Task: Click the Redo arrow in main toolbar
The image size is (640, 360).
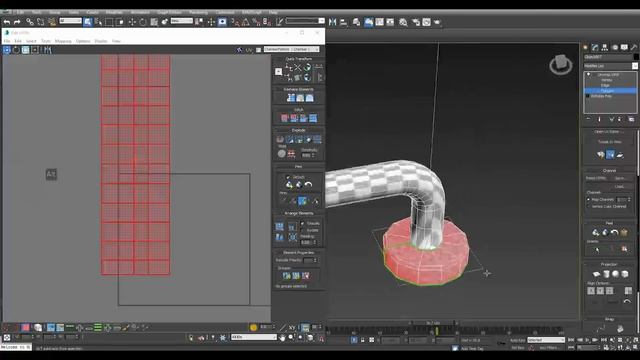Action: pos(17,22)
